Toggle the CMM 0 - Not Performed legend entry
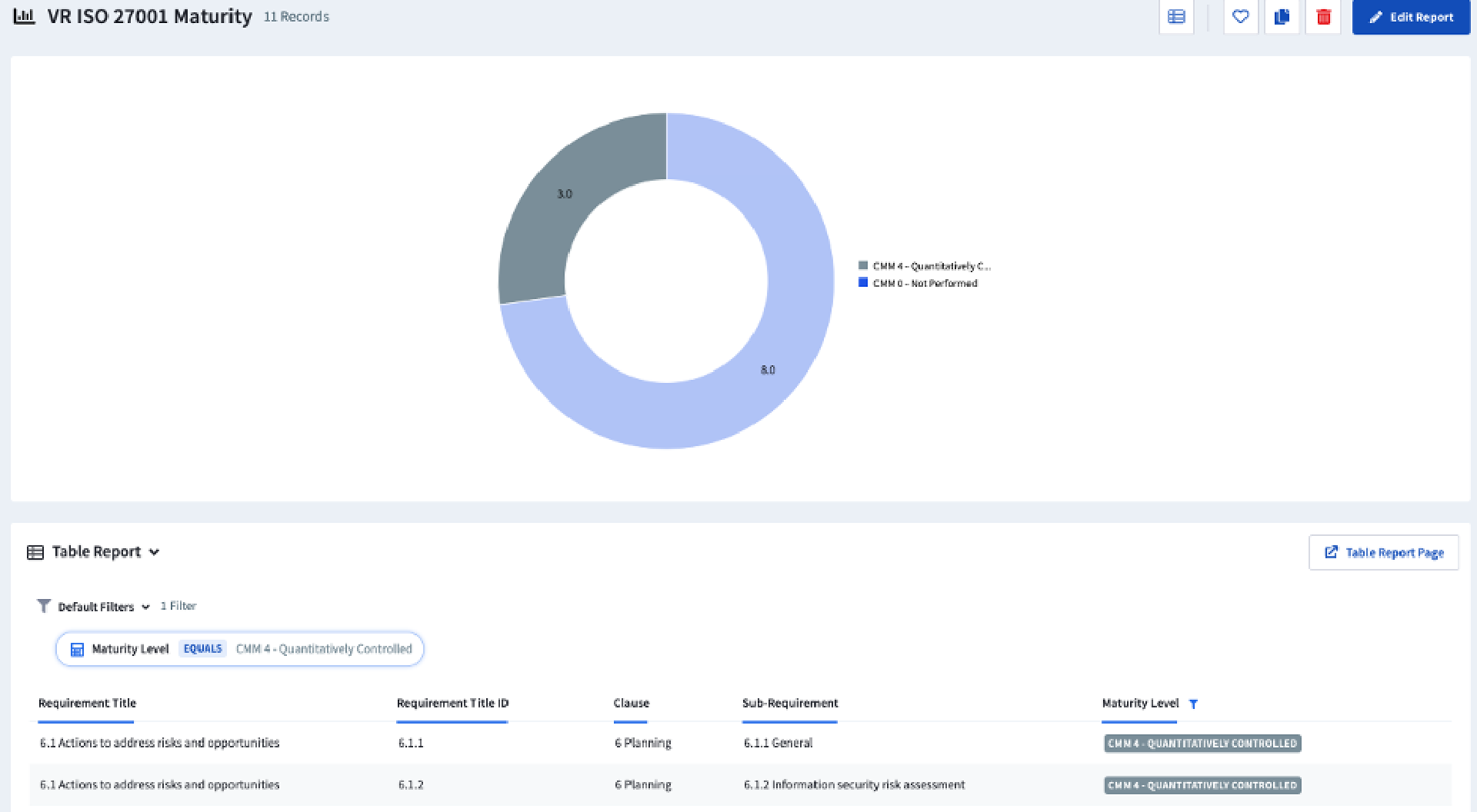The height and width of the screenshot is (812, 1477). [919, 283]
